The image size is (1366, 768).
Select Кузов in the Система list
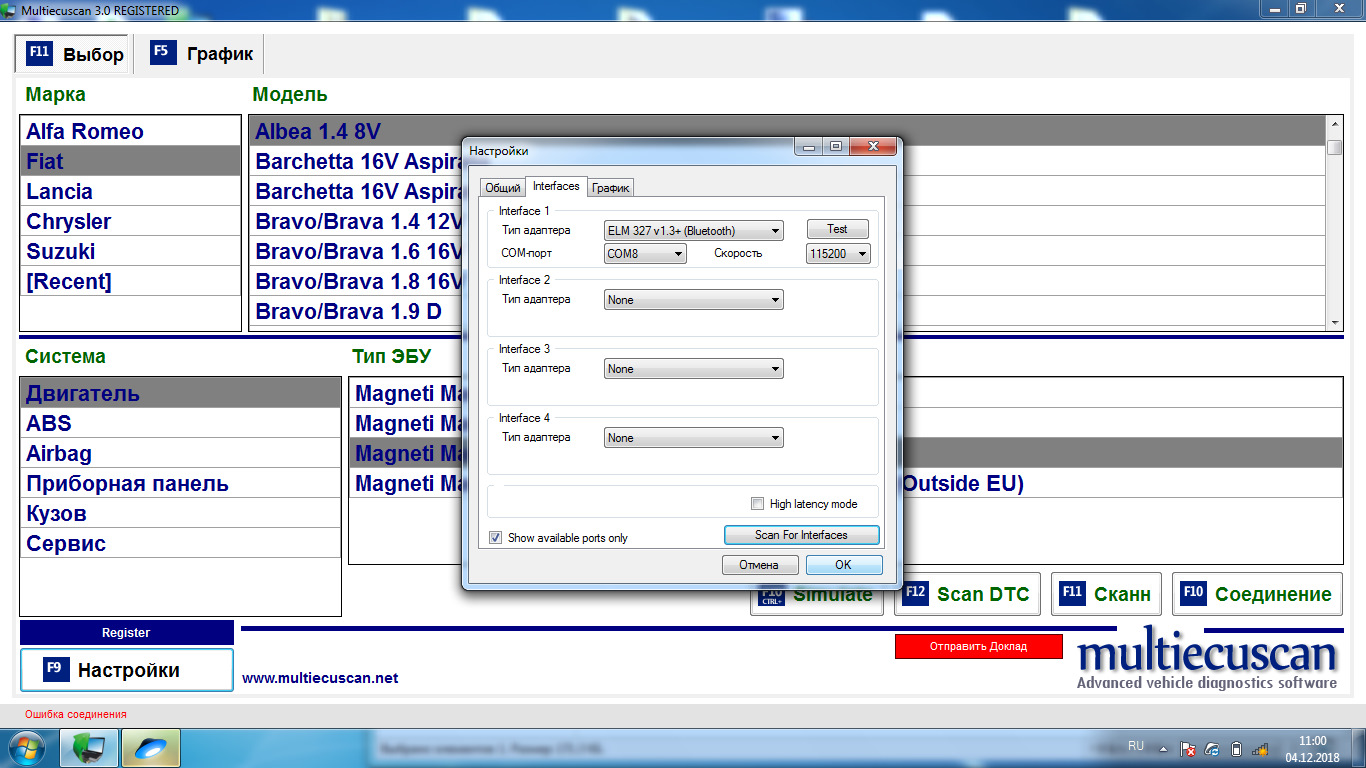[180, 513]
